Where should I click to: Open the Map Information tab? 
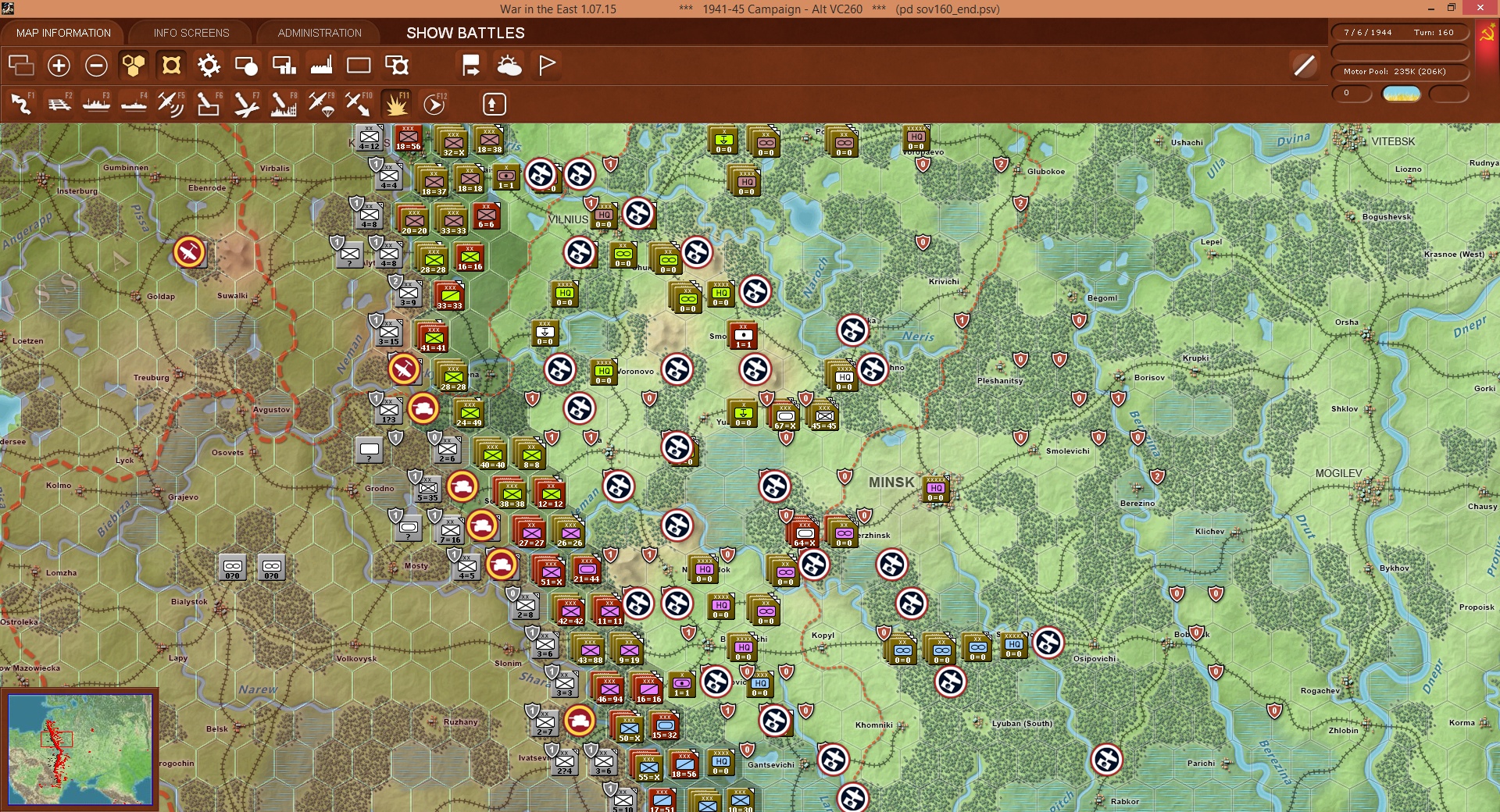63,33
